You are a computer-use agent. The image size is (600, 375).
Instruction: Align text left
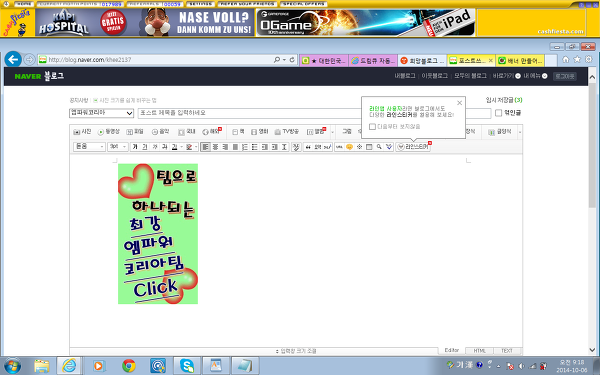click(205, 147)
